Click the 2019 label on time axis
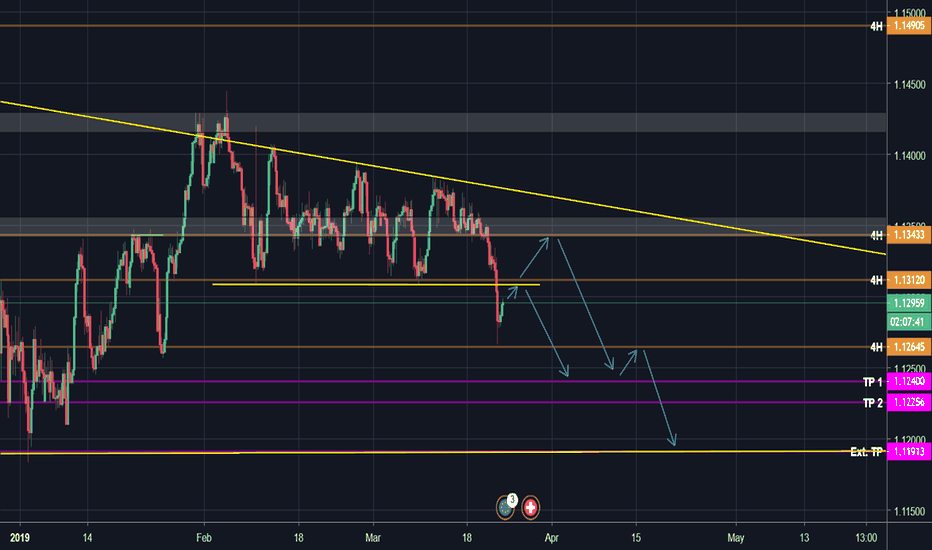This screenshot has height=550, width=932. [x=20, y=538]
